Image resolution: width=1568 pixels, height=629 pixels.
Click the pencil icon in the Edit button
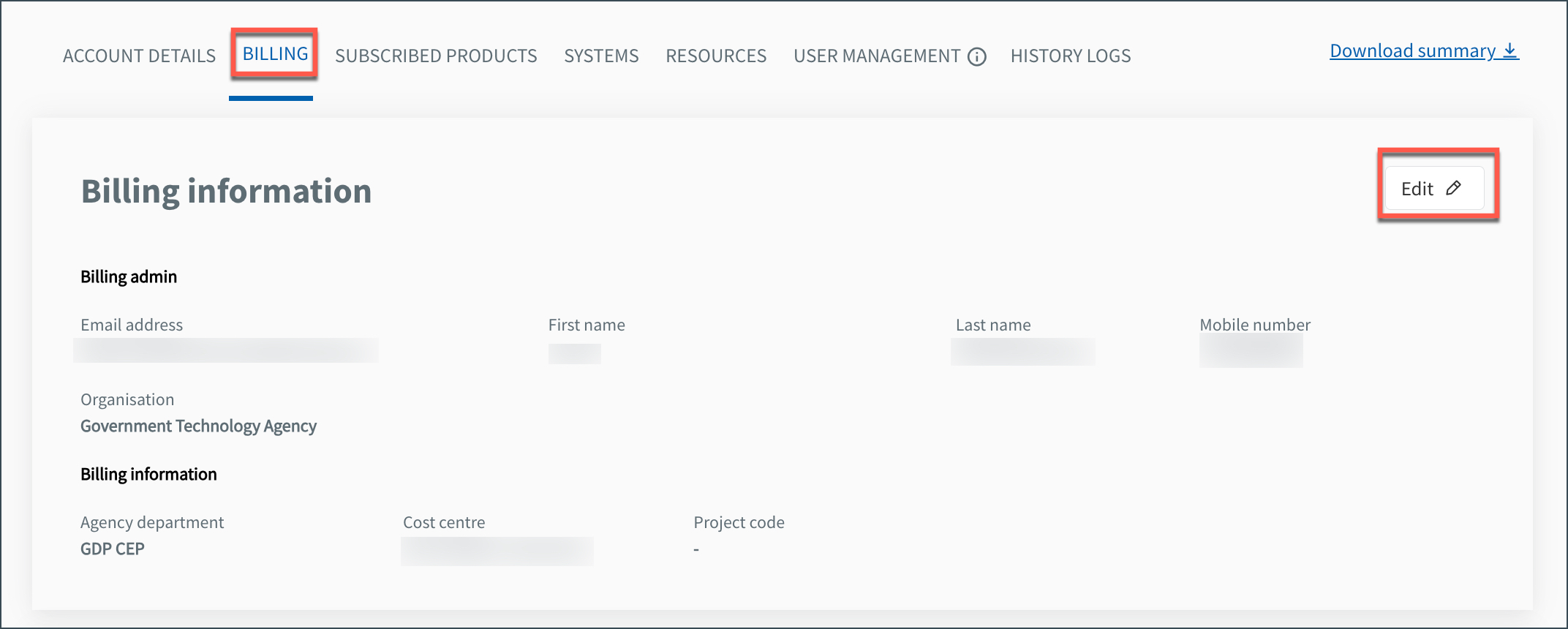[1454, 188]
